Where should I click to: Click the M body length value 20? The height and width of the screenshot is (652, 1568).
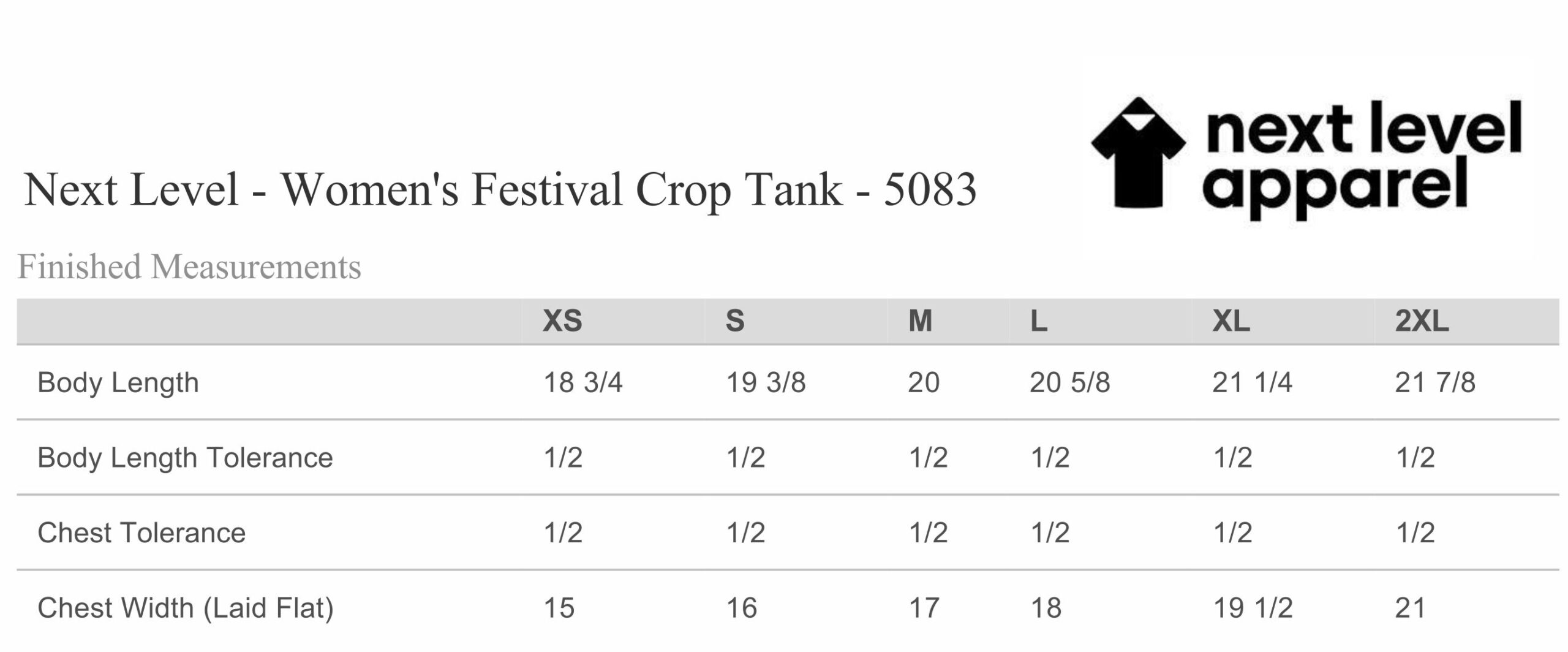[924, 383]
